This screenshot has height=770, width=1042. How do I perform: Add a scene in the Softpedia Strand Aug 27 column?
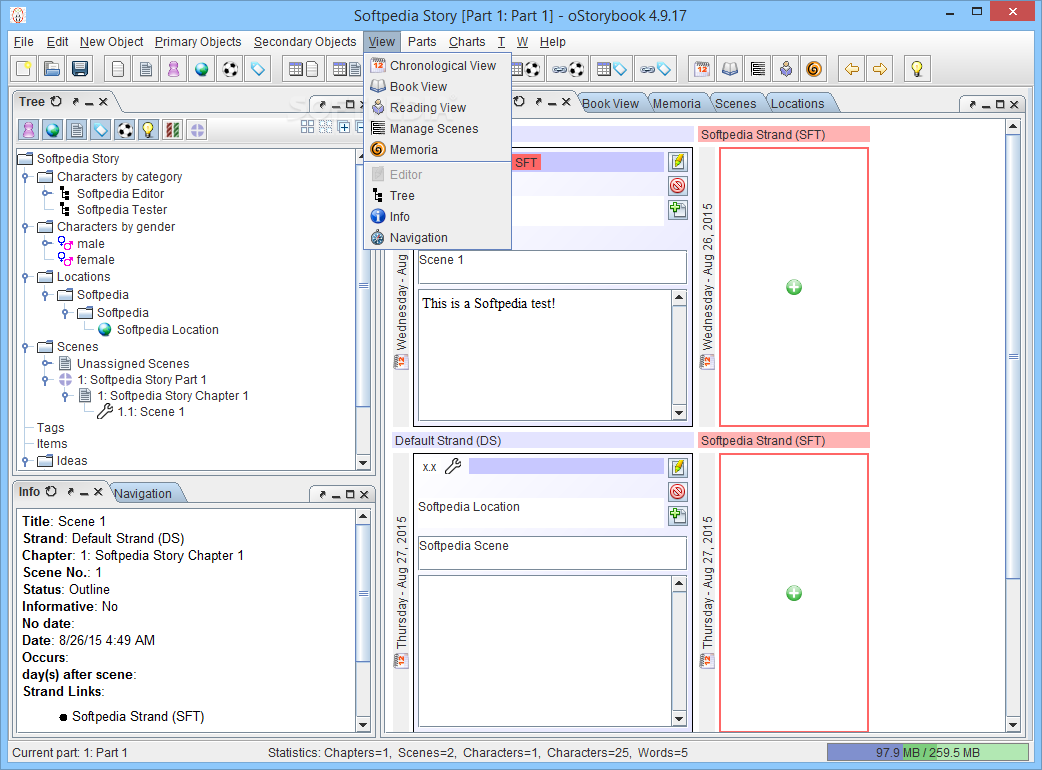click(794, 593)
